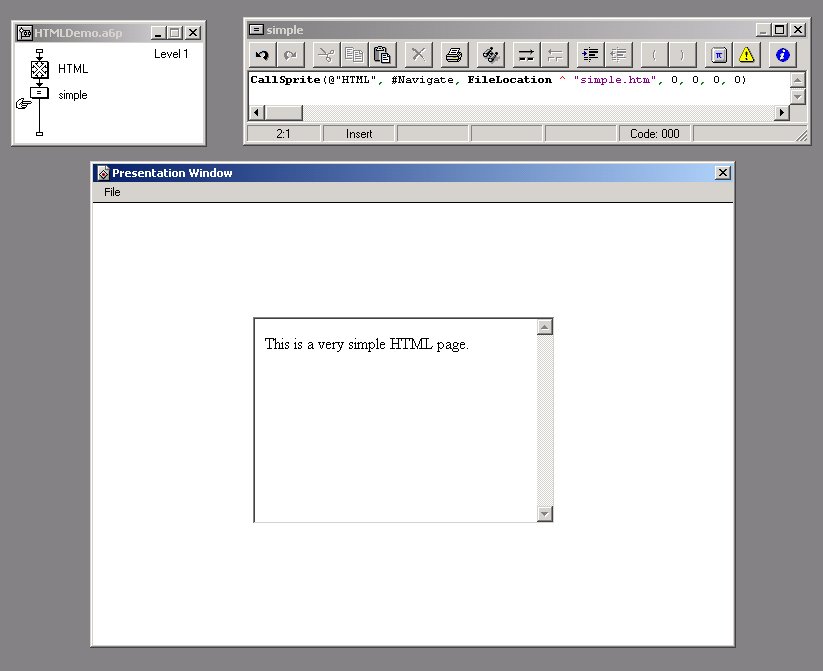Select the HTML sprite icon on flowline
The image size is (823, 671).
pos(39,69)
